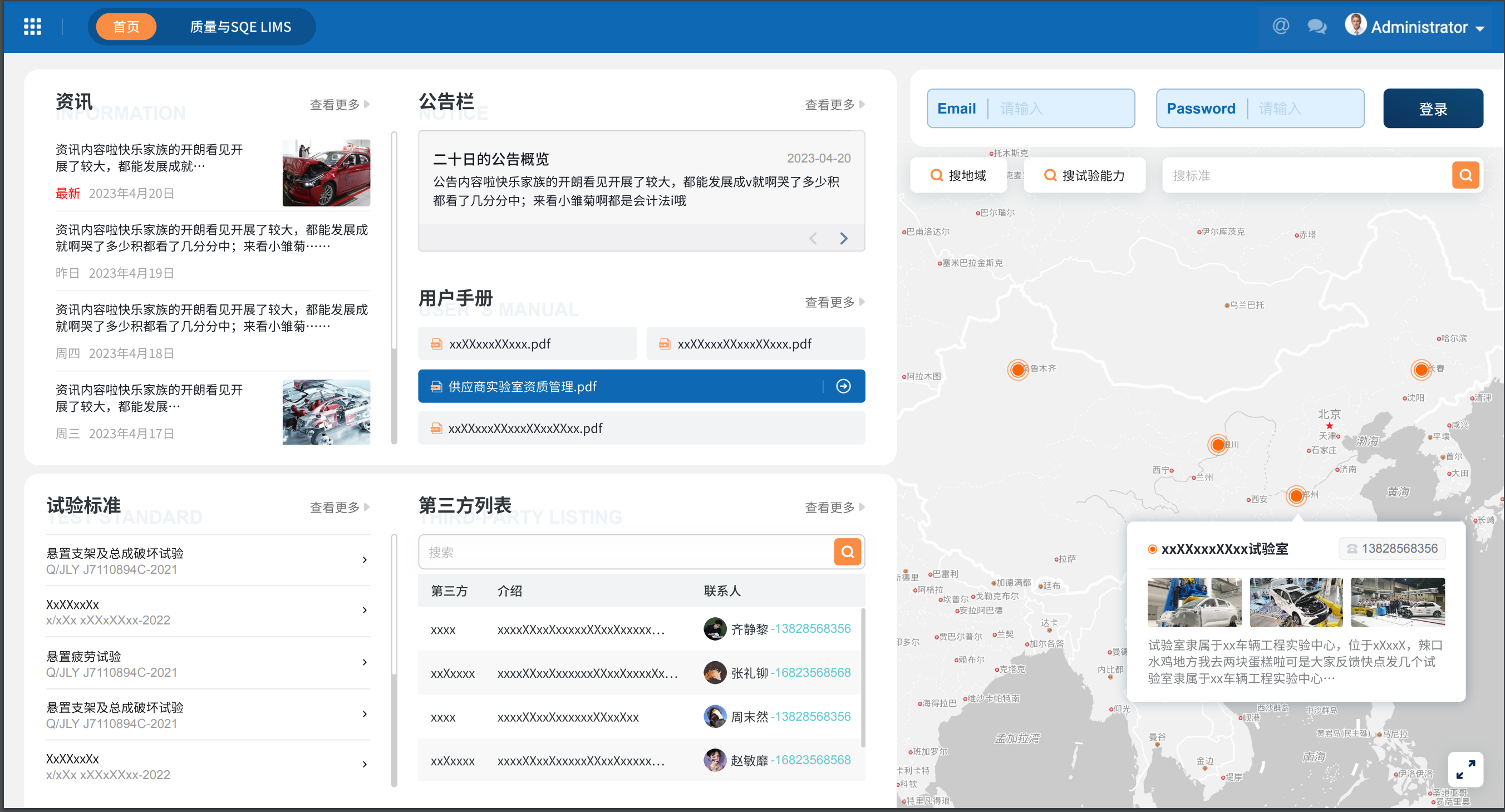Click the 搜试验能力 capability search button
This screenshot has width=1505, height=812.
[1084, 175]
